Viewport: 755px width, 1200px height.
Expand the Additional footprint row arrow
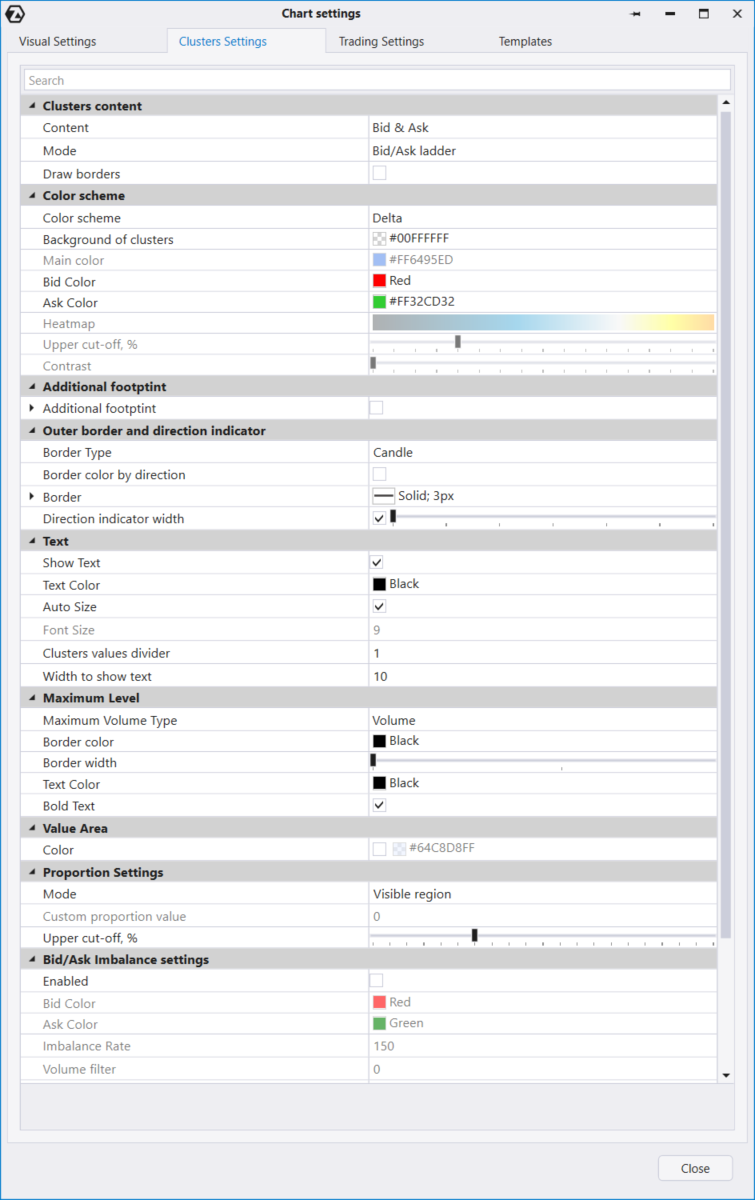point(32,408)
